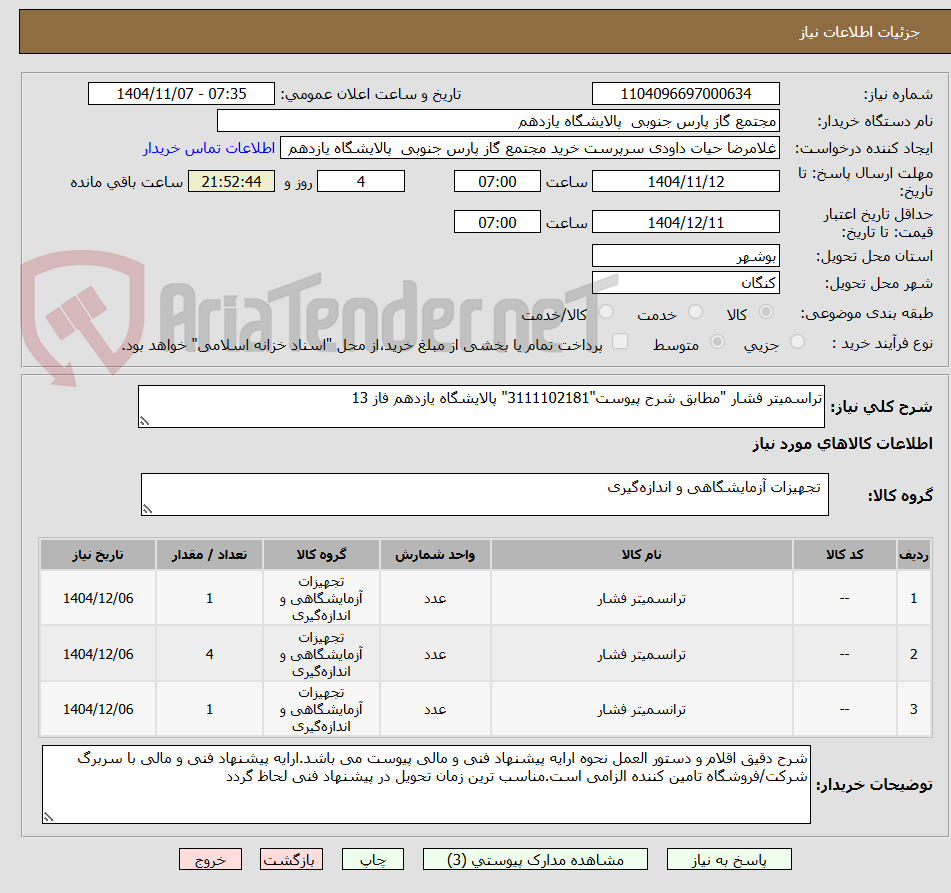This screenshot has height=893, width=951.
Task: Click the ردیف column header
Action: 913,554
